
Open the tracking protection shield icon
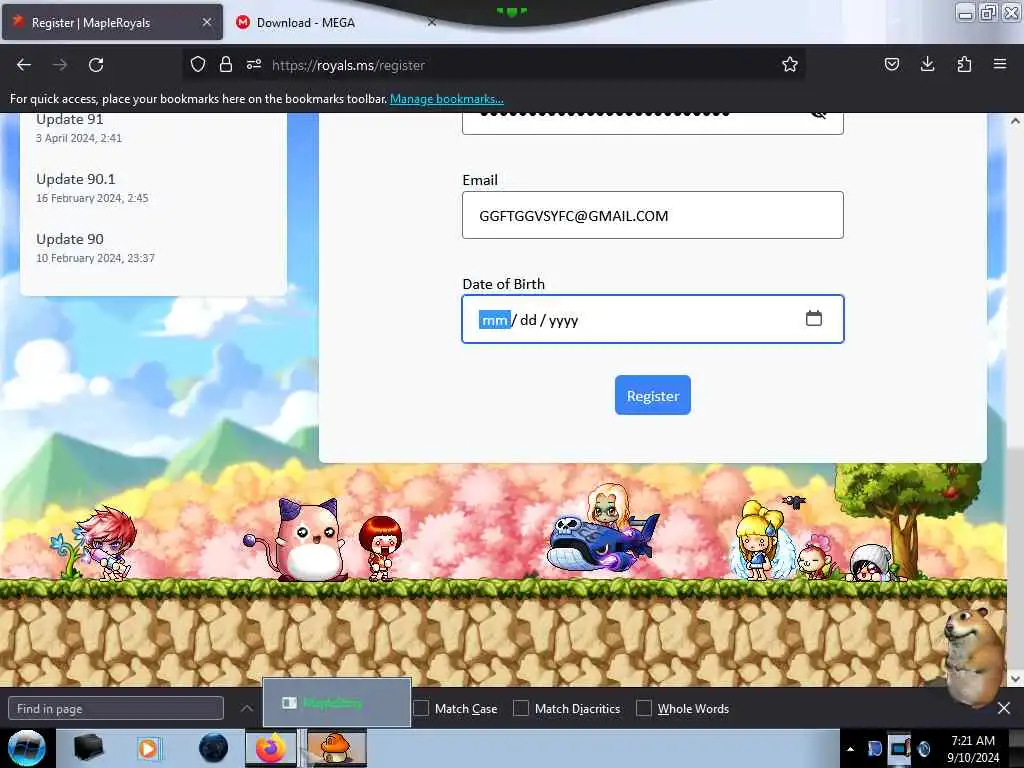(198, 64)
